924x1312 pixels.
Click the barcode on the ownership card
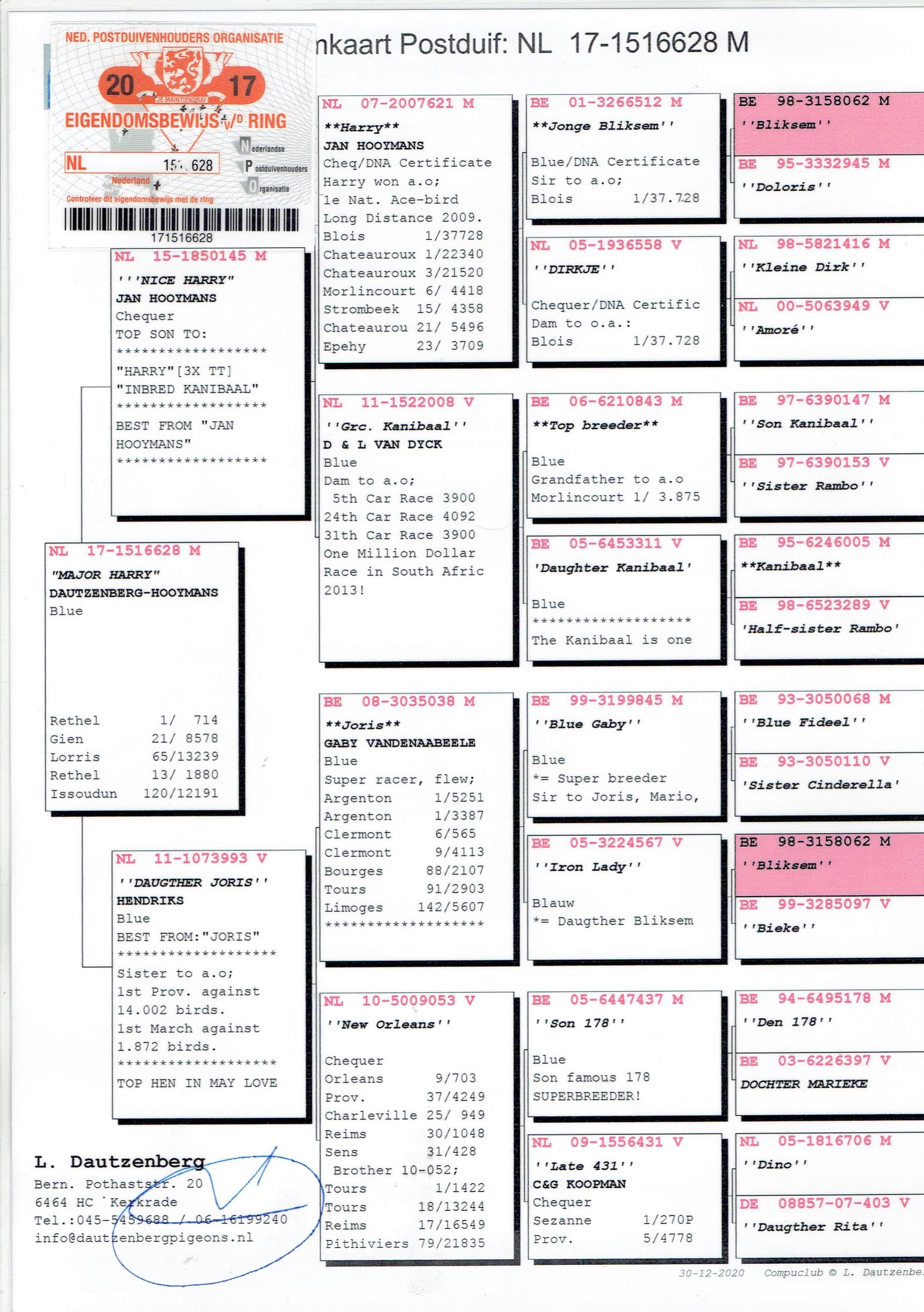point(181,219)
